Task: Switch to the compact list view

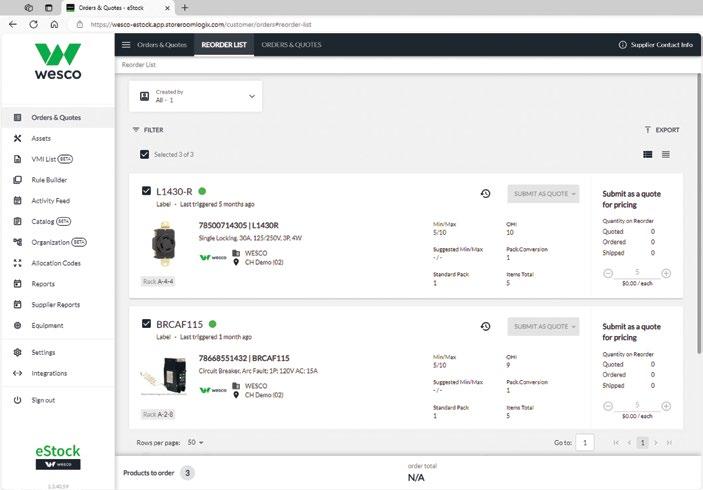Action: [666, 154]
